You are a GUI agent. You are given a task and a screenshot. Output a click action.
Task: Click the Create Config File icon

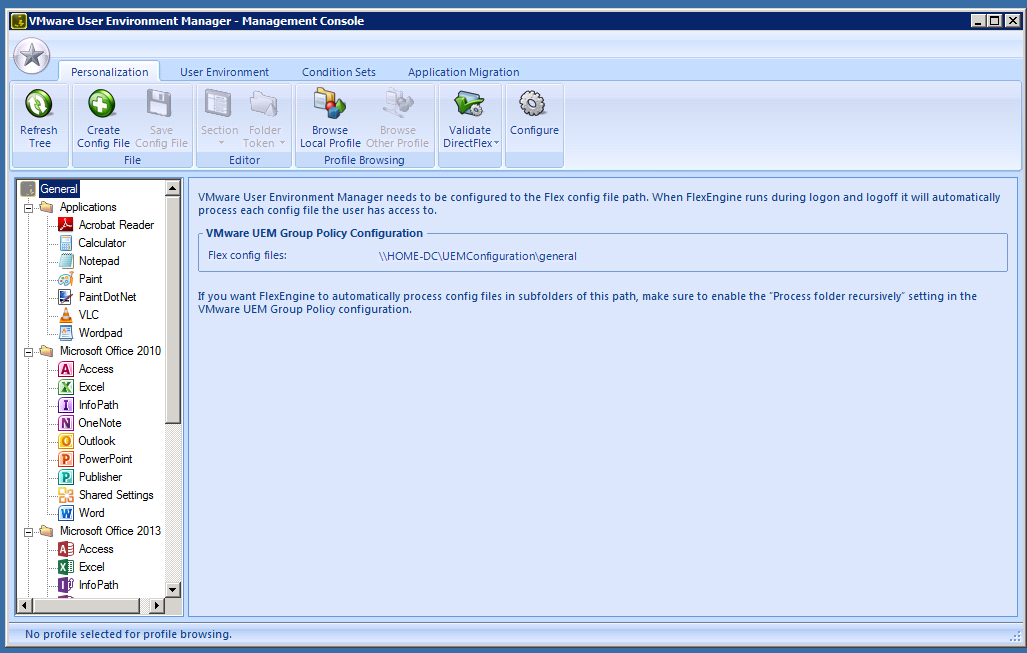pyautogui.click(x=102, y=104)
